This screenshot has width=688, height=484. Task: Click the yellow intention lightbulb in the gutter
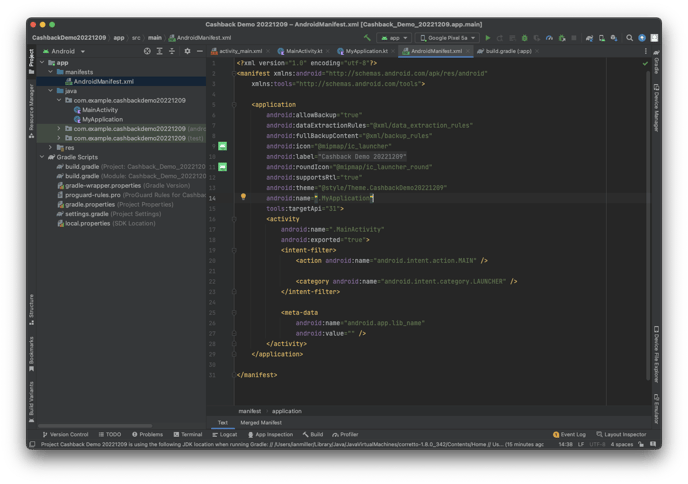[x=243, y=197]
